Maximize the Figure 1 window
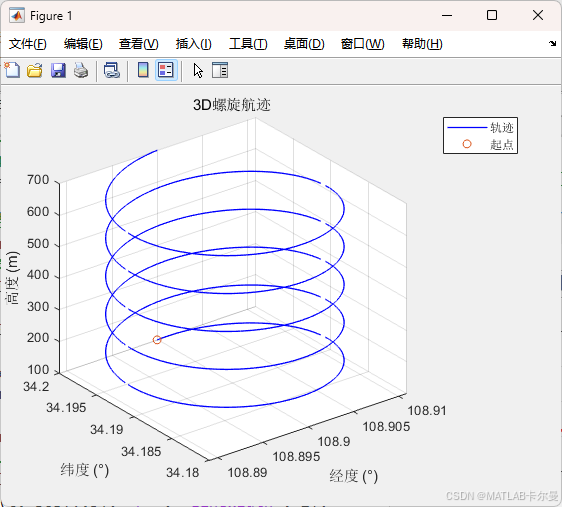Viewport: 562px width, 507px height. tap(492, 15)
